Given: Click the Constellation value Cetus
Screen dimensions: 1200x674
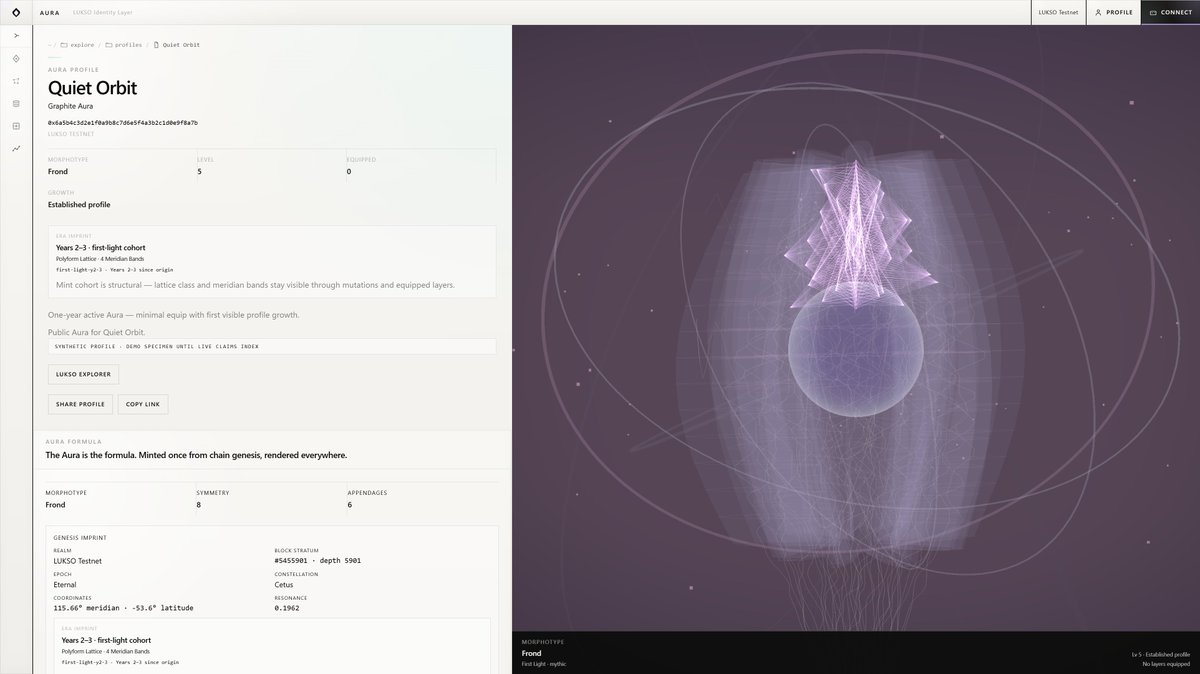Looking at the screenshot, I should click(x=285, y=585).
